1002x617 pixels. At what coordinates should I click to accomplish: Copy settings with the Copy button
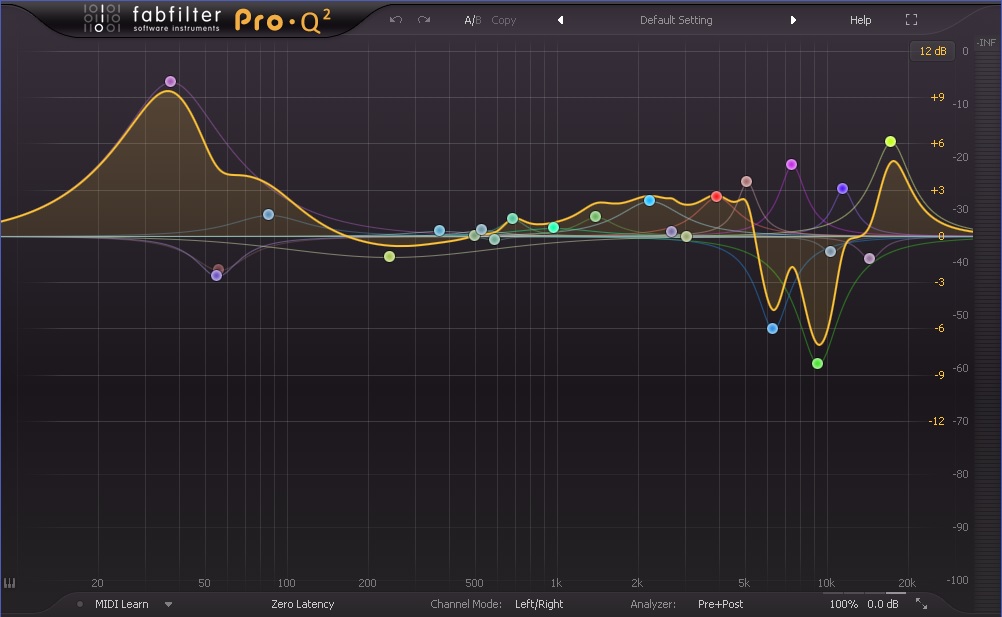click(x=504, y=20)
